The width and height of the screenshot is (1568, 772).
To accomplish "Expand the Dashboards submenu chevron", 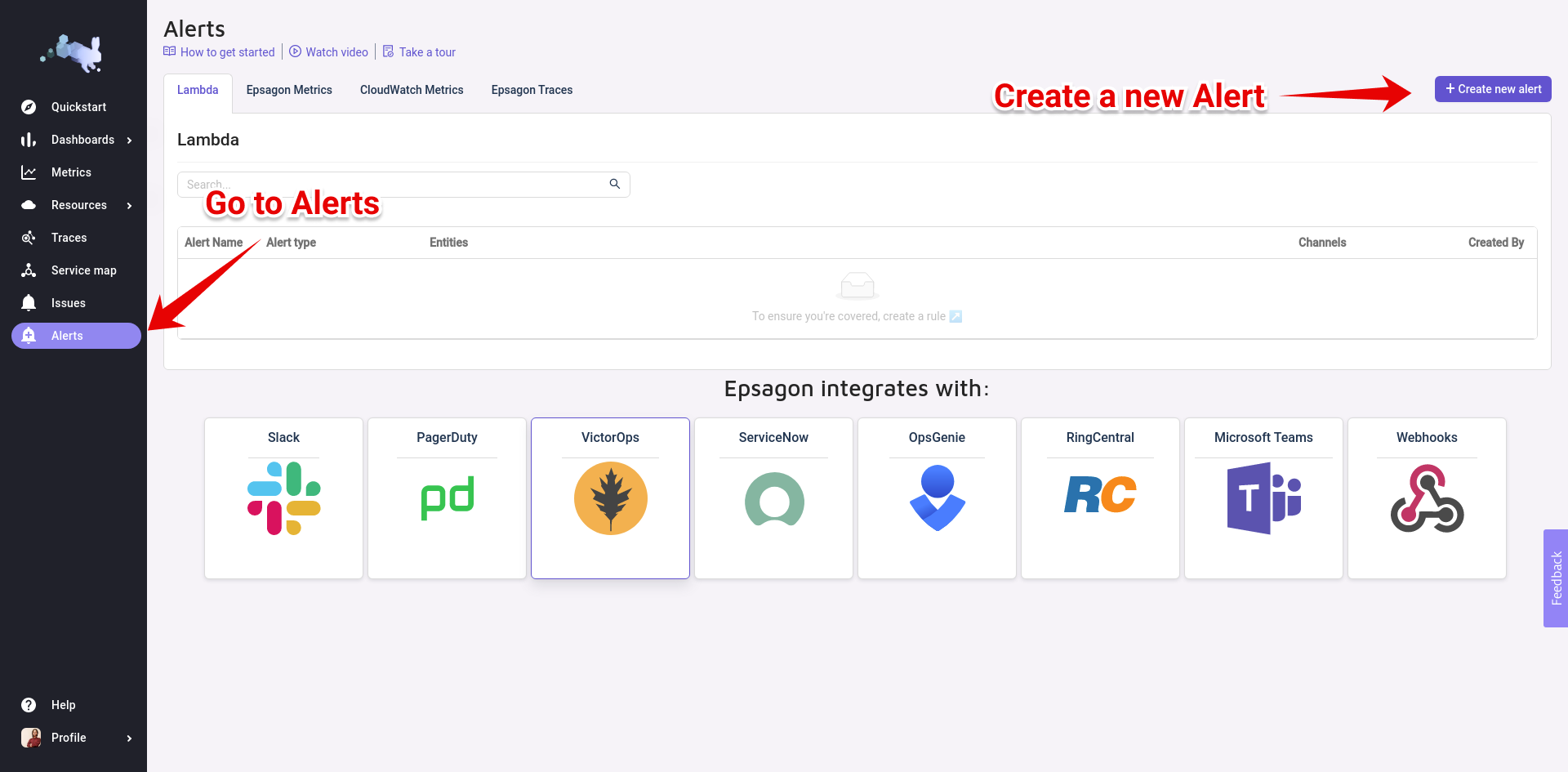I will (x=129, y=140).
